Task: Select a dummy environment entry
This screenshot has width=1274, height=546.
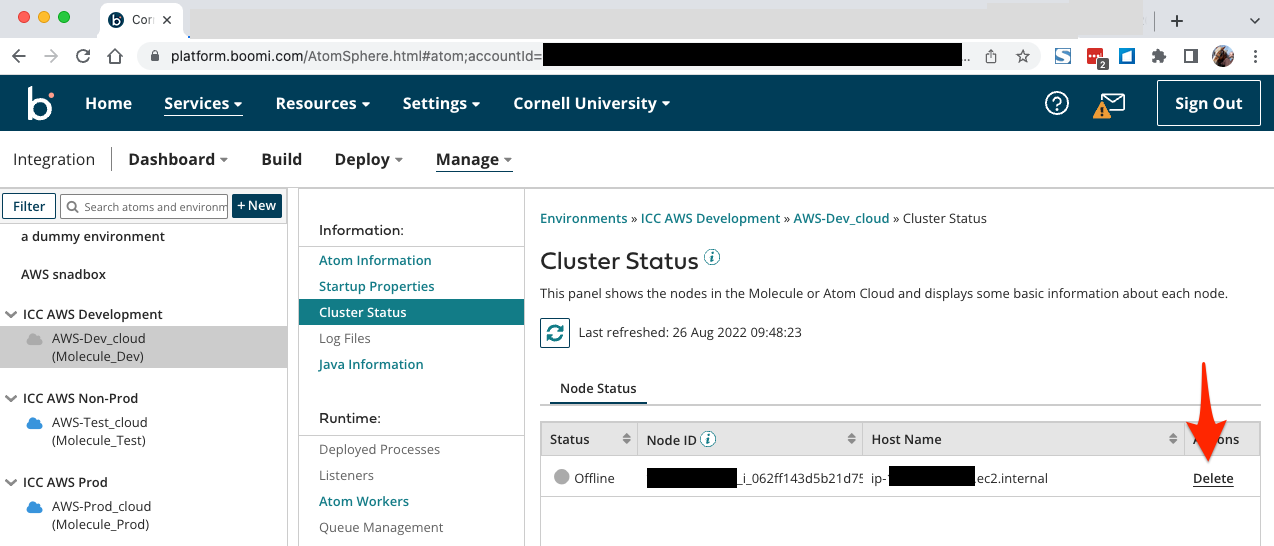Action: point(93,236)
